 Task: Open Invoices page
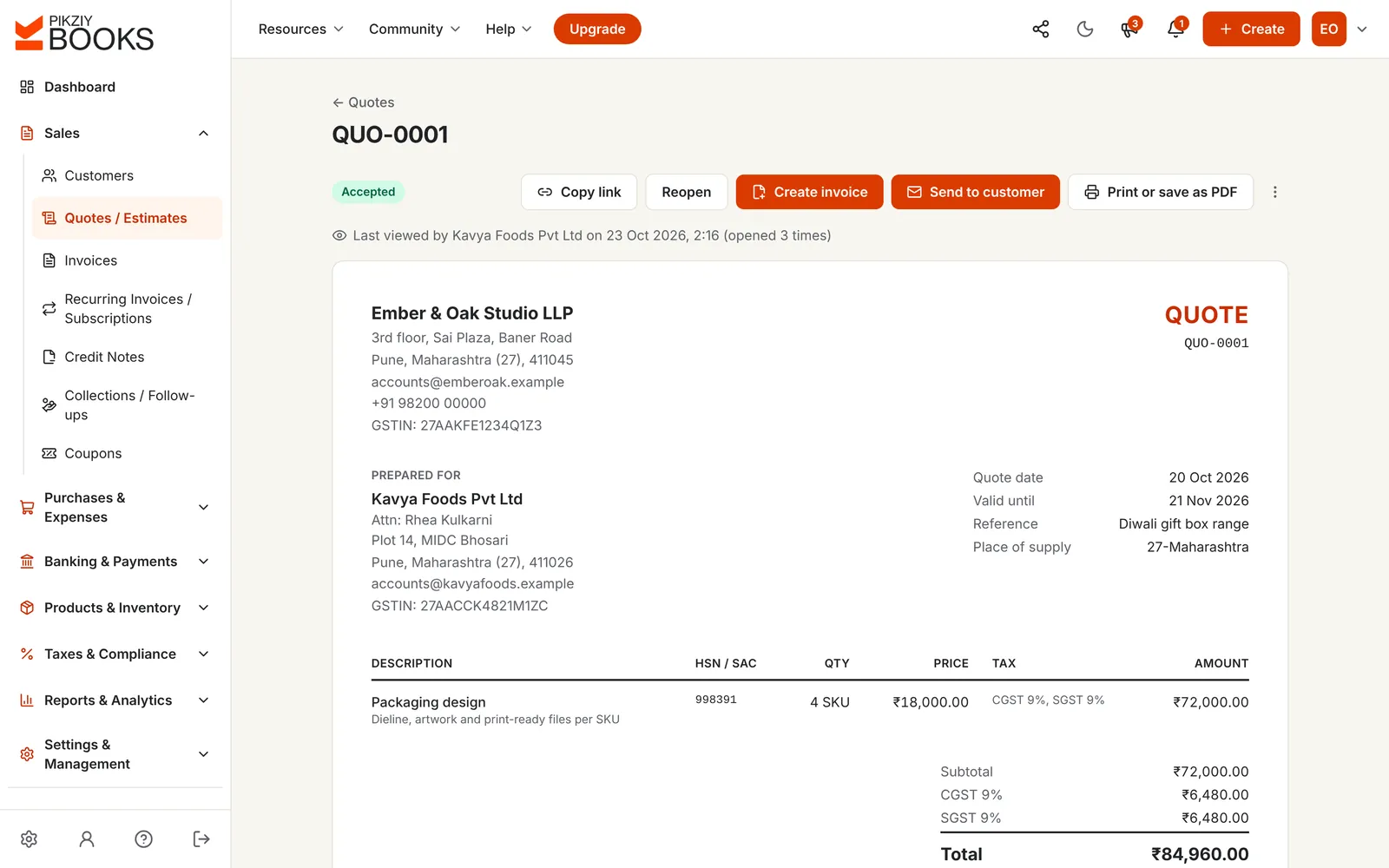tap(127, 260)
